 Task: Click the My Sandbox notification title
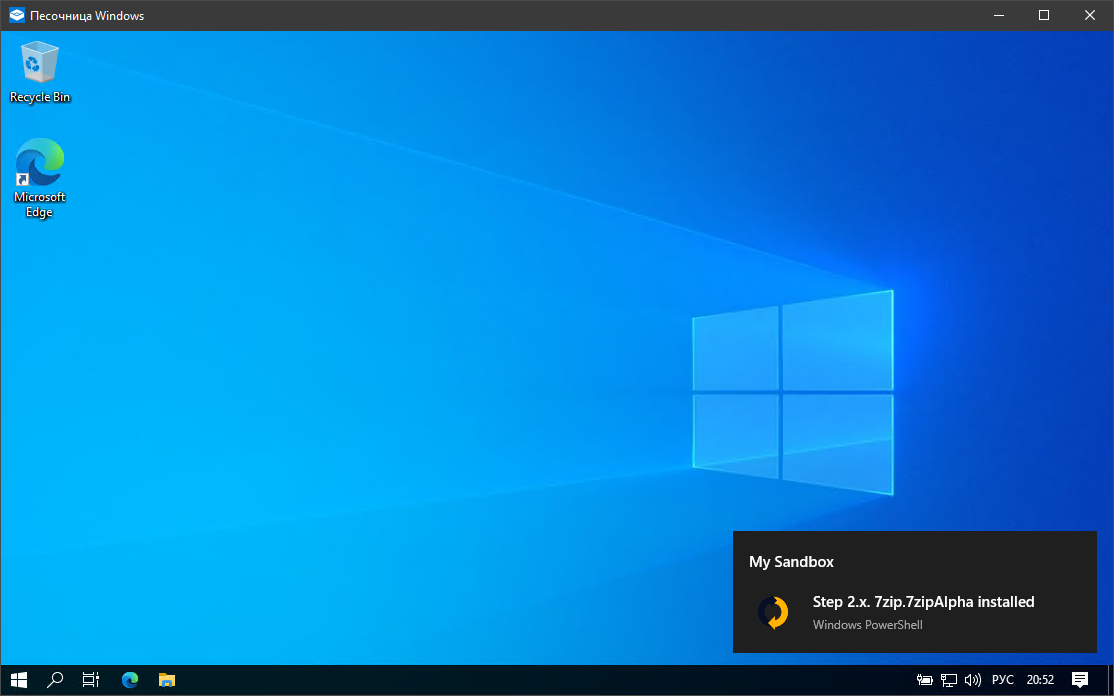point(791,562)
